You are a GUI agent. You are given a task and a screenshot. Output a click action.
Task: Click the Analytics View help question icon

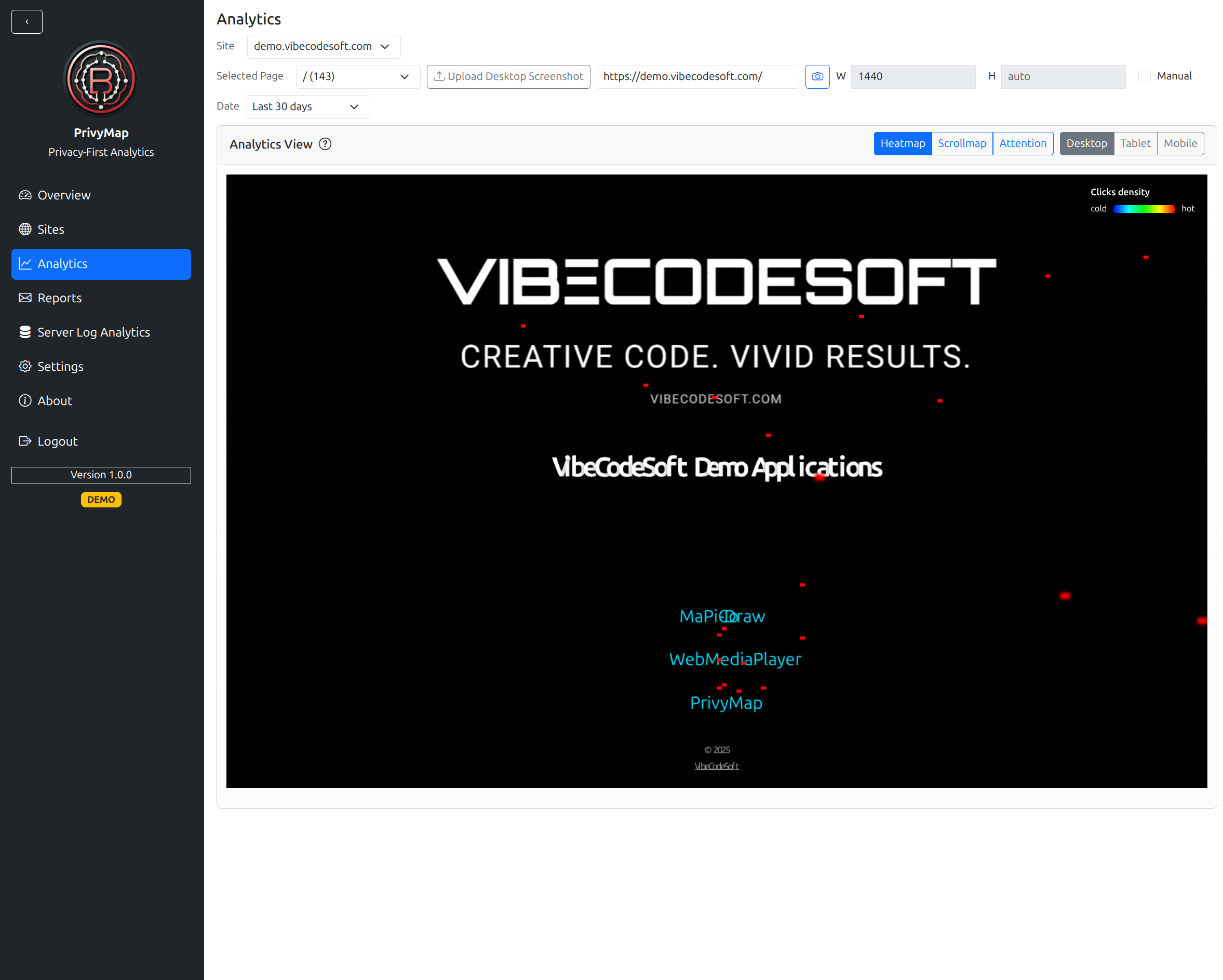[x=325, y=144]
